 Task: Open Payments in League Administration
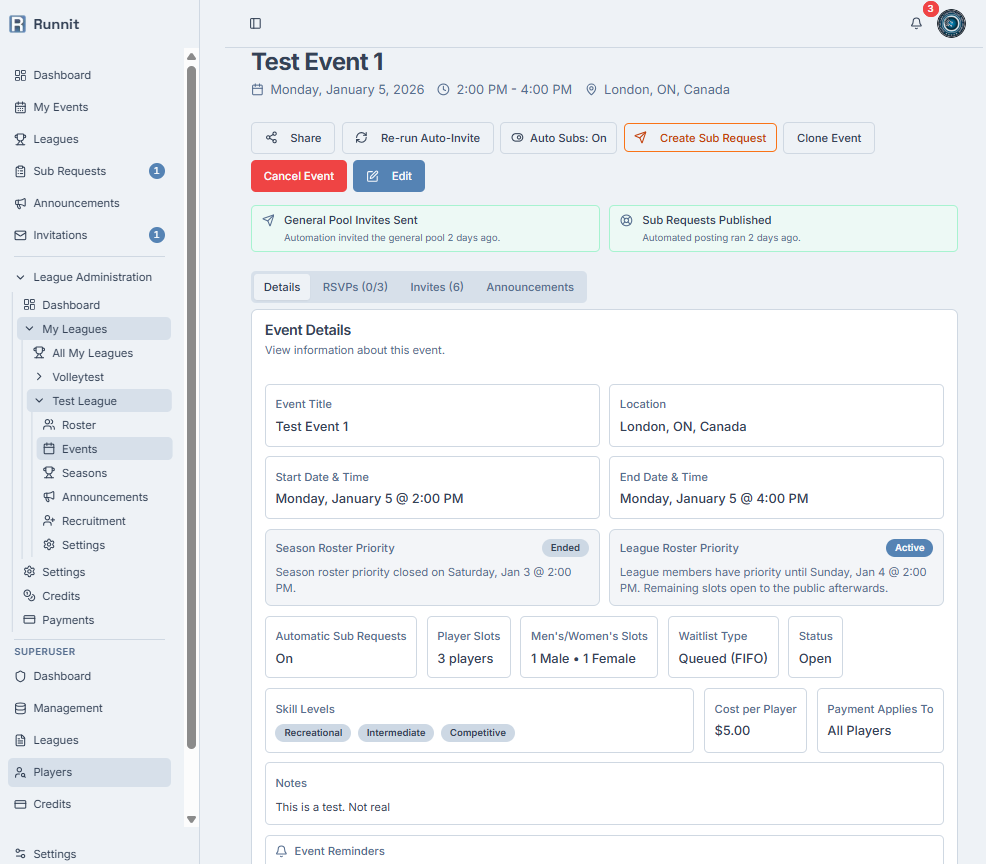(x=68, y=620)
